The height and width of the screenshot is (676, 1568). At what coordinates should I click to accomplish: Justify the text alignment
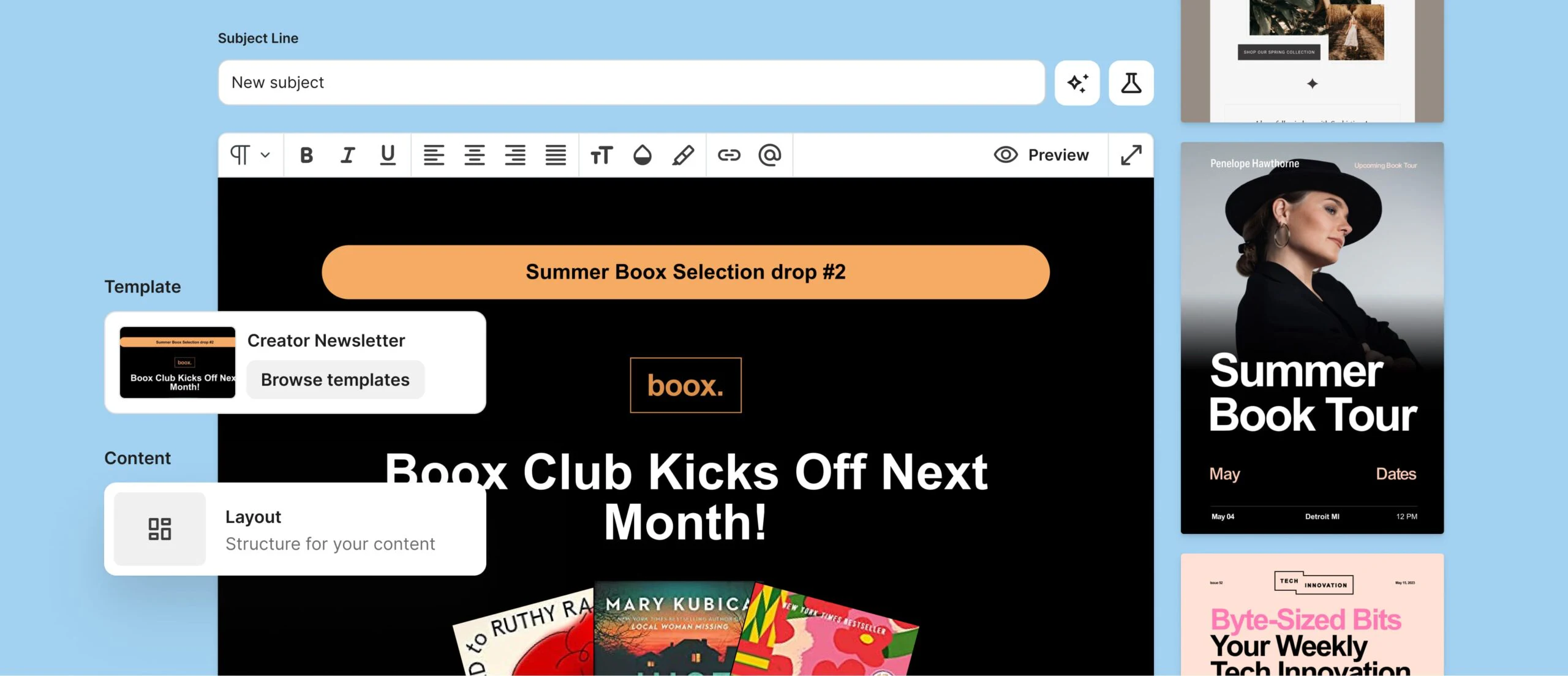pyautogui.click(x=556, y=156)
